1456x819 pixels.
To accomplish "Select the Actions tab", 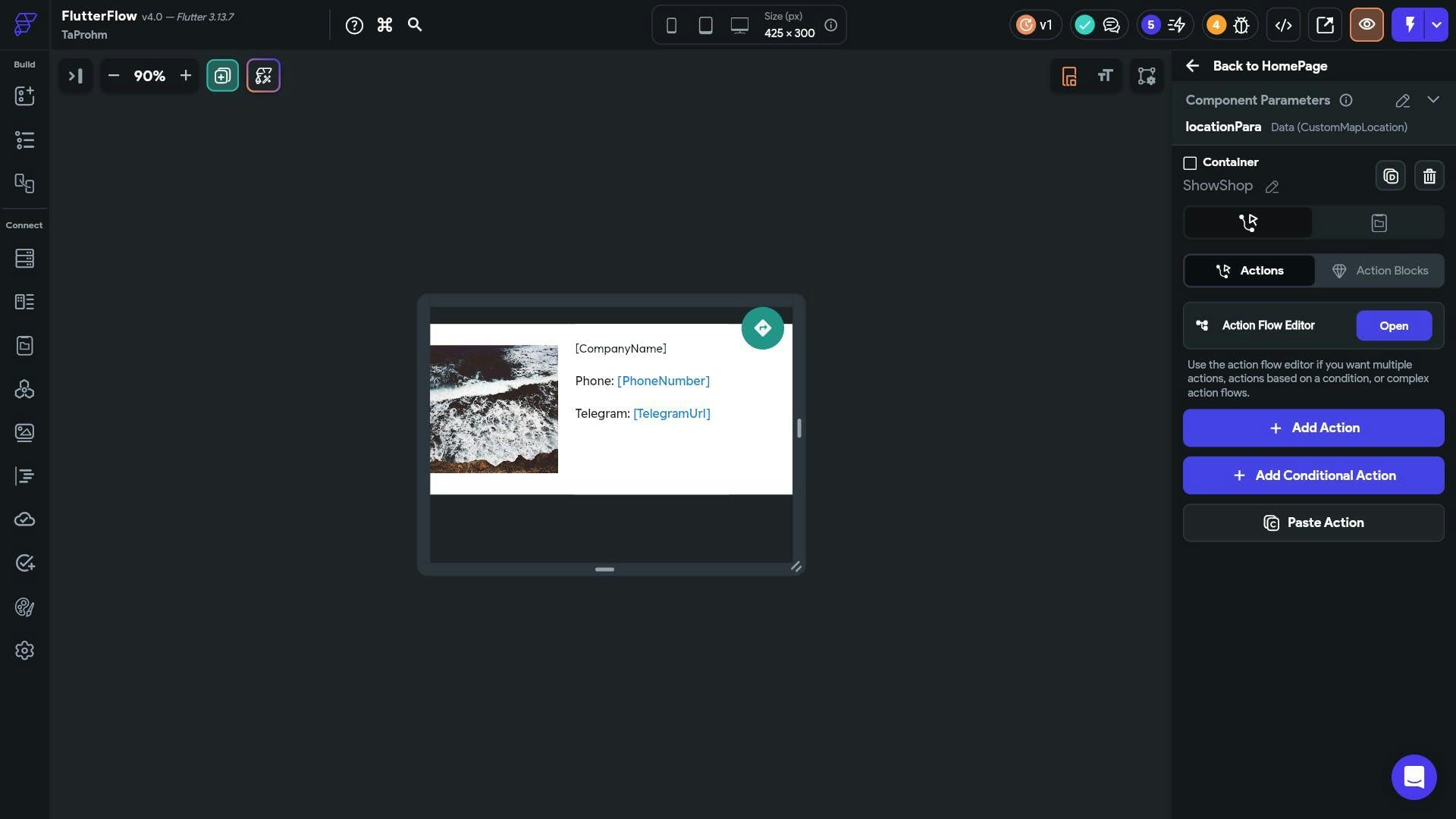I will click(1249, 271).
